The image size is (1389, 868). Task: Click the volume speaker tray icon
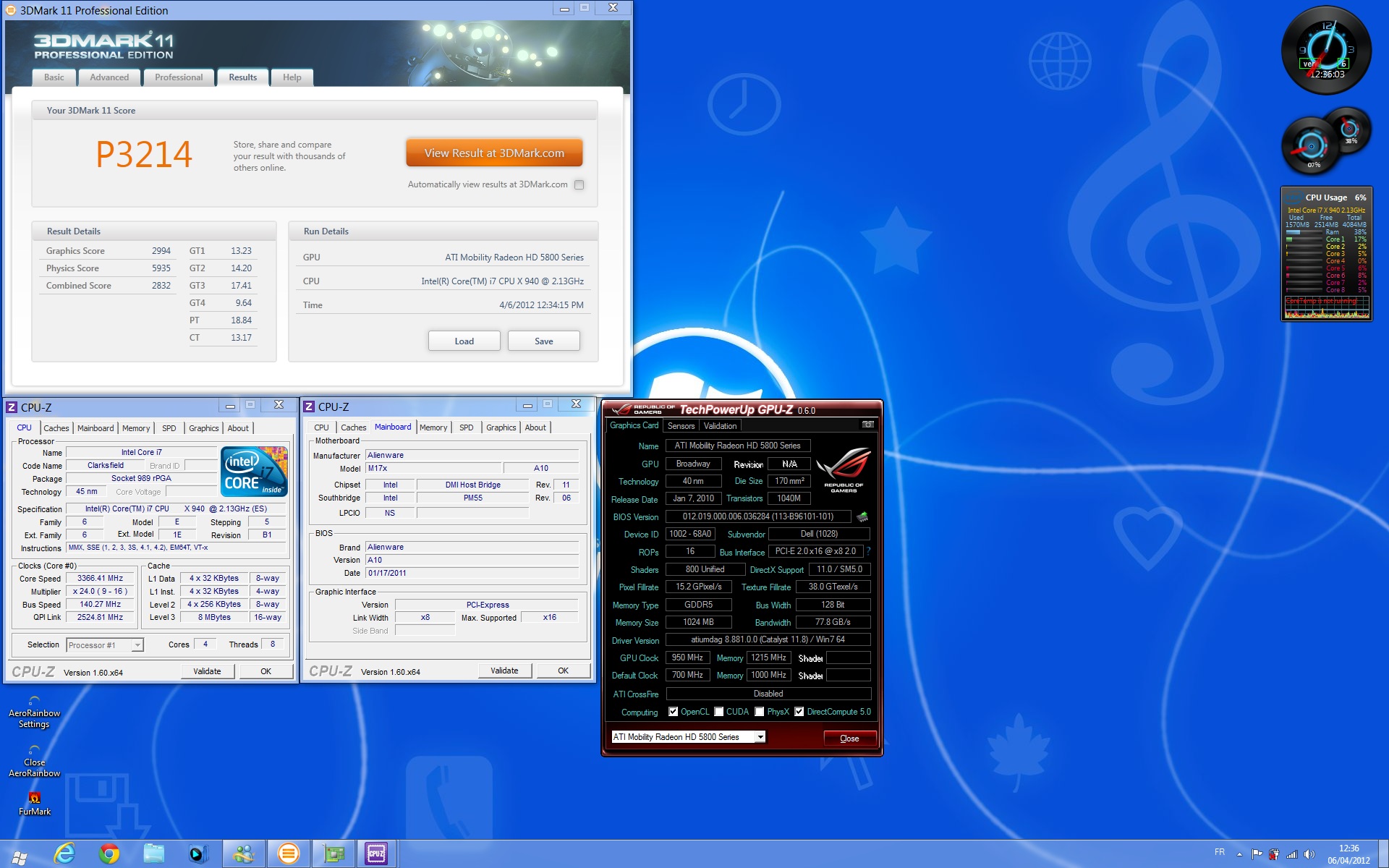[1309, 854]
